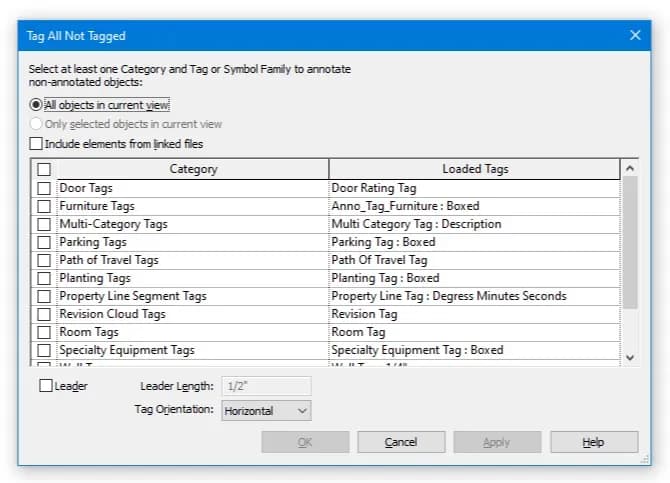The image size is (670, 483).
Task: Close the Tag All Not Tagged dialog
Action: coord(635,35)
